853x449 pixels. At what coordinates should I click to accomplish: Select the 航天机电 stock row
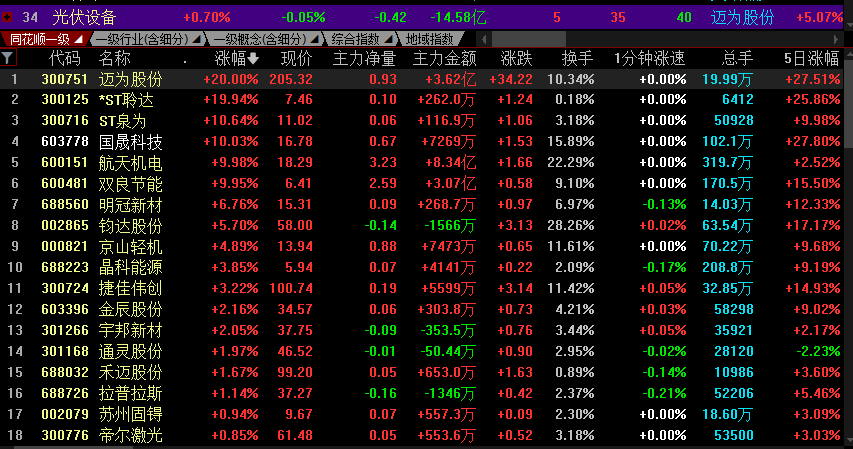click(x=130, y=162)
